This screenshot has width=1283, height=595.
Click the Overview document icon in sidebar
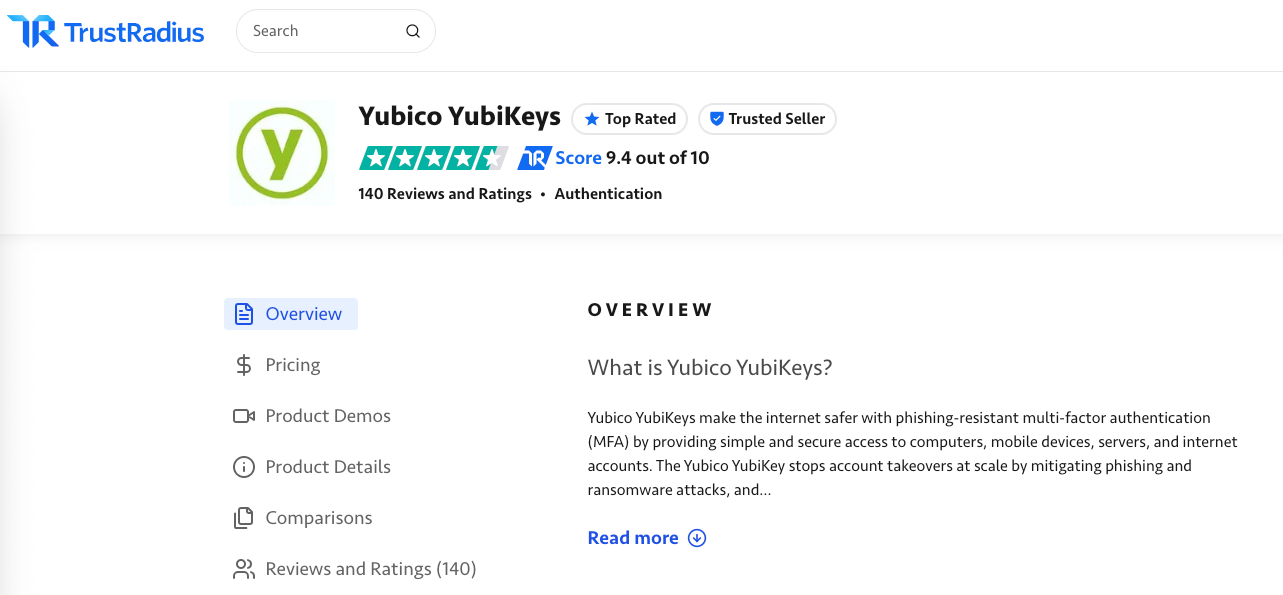click(x=243, y=314)
